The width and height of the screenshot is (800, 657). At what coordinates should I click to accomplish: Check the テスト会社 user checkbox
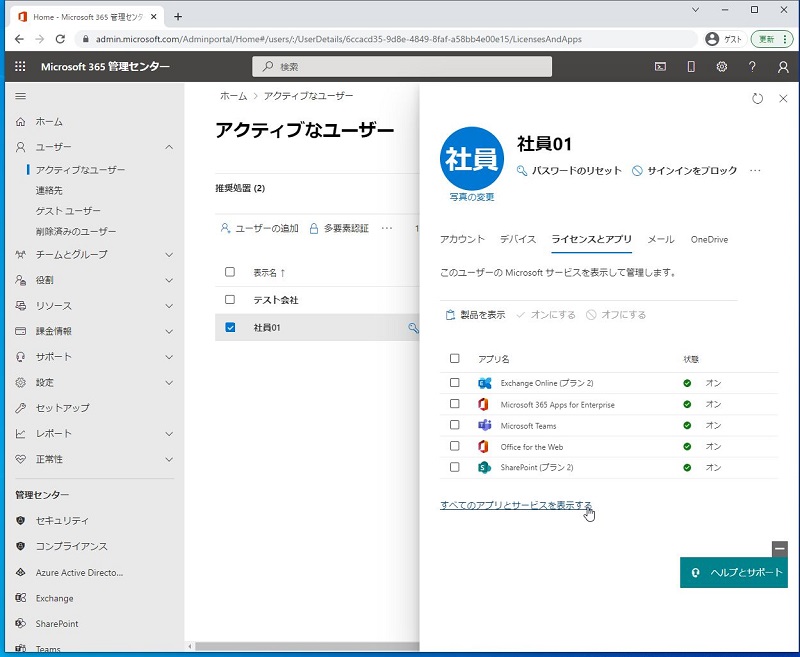tap(230, 299)
